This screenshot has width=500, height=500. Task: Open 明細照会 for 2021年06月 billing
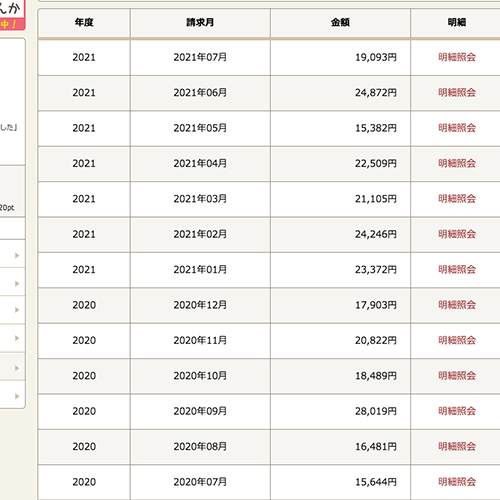coord(457,93)
